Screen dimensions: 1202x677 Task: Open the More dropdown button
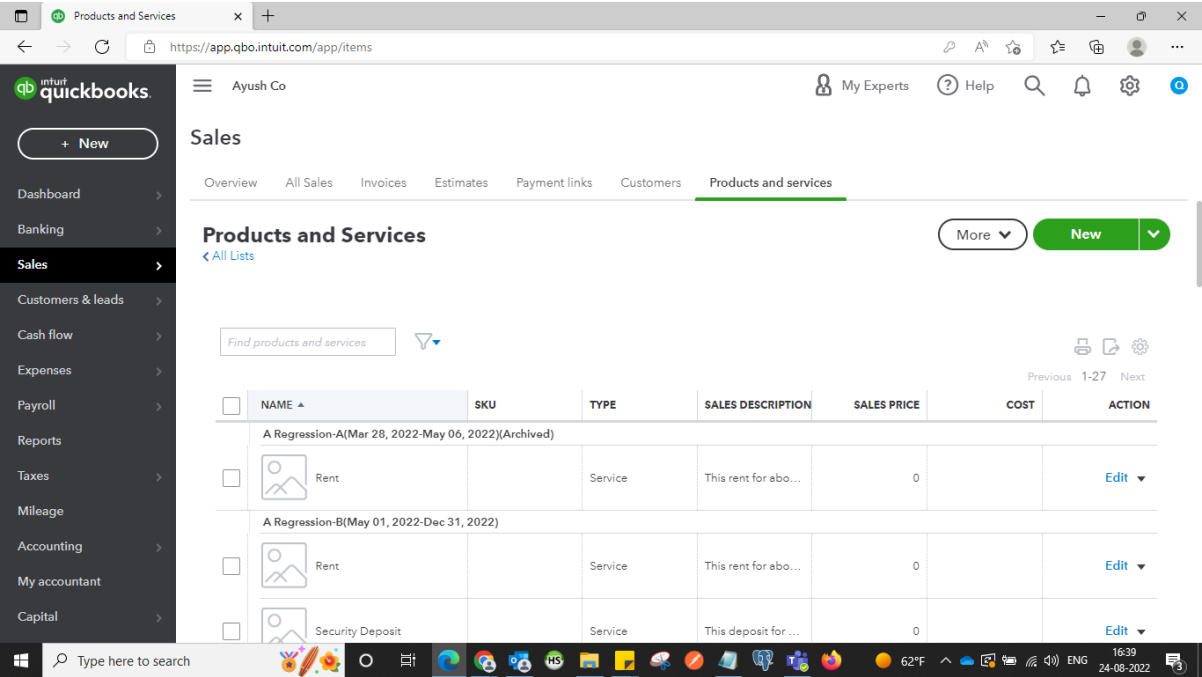coord(982,235)
